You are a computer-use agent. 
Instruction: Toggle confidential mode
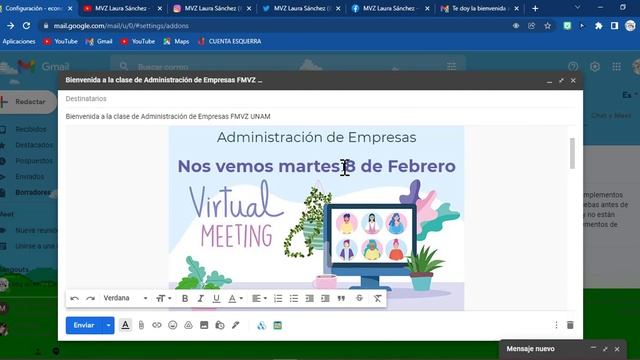[220, 325]
